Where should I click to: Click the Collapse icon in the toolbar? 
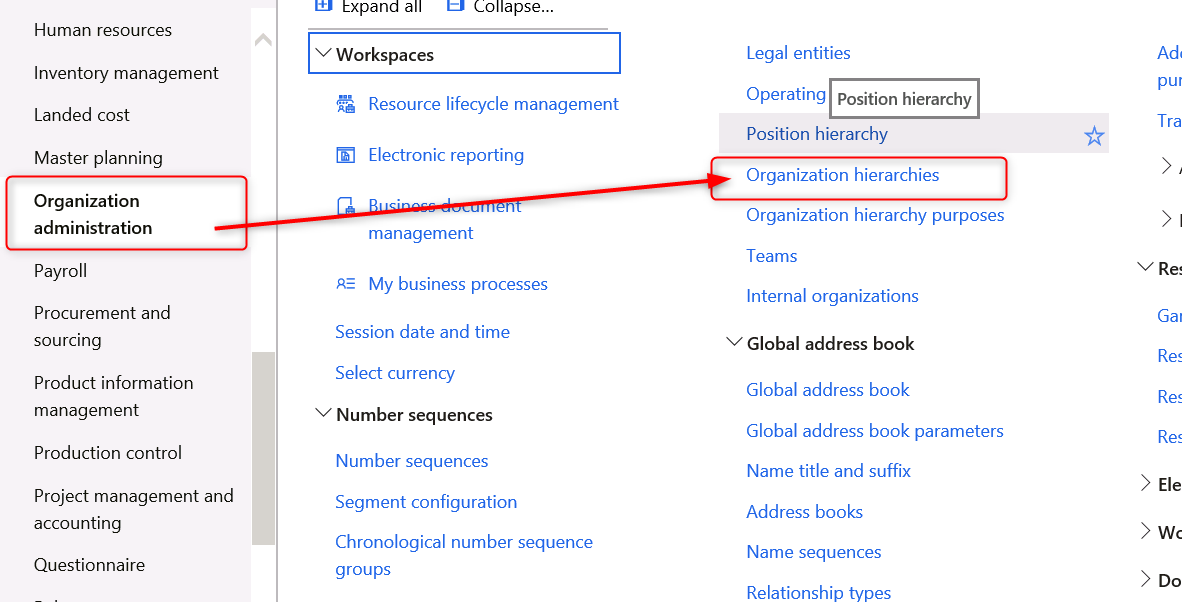point(455,6)
